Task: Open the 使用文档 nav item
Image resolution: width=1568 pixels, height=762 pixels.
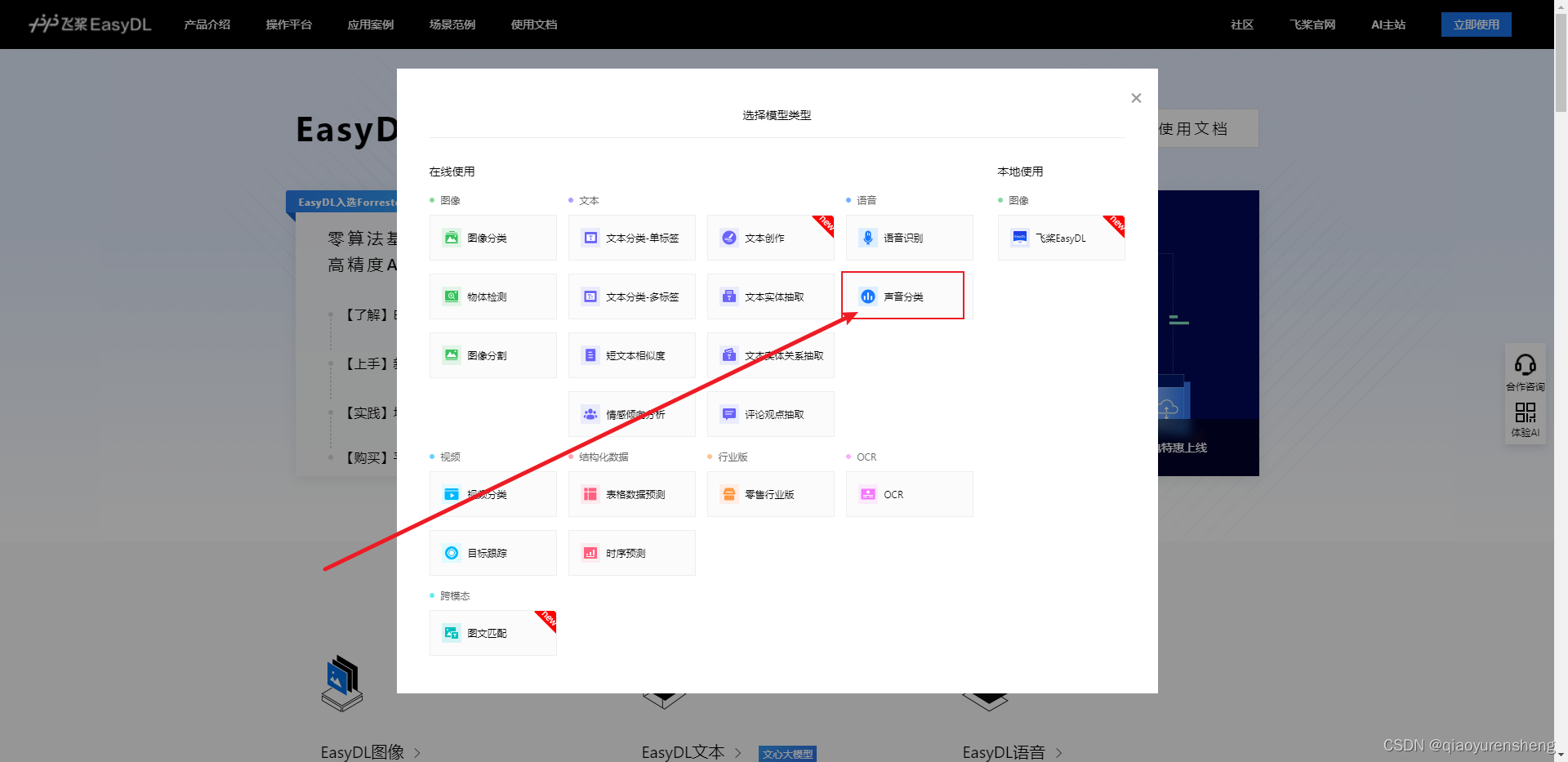Action: 534,25
